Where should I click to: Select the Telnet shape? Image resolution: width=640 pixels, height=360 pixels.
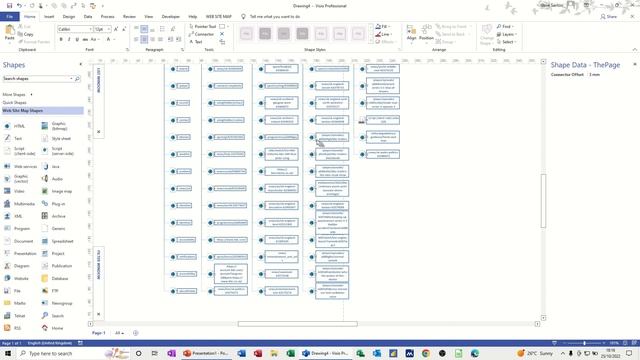(15, 316)
